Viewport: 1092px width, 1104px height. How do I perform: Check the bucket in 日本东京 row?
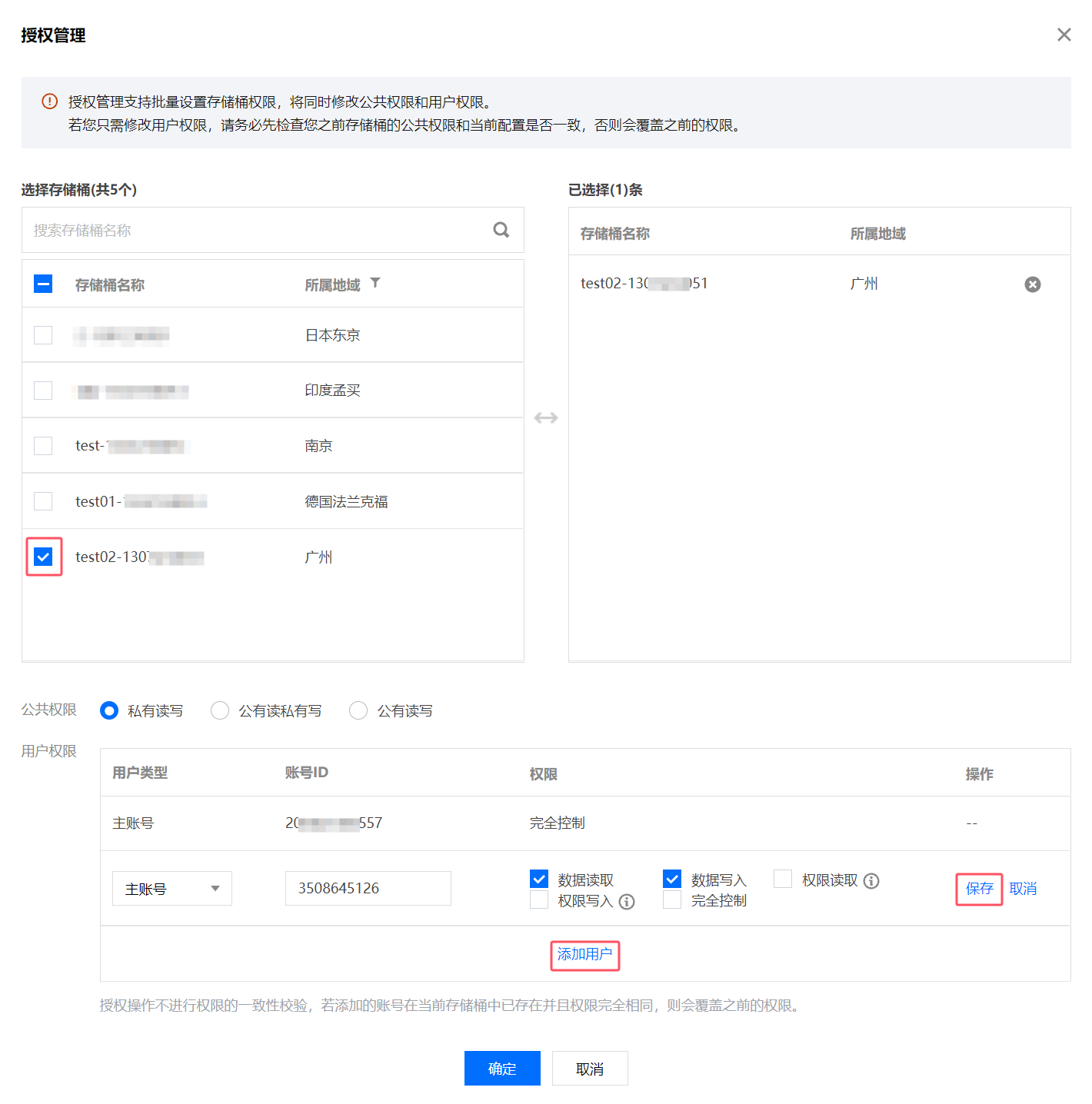click(x=43, y=335)
